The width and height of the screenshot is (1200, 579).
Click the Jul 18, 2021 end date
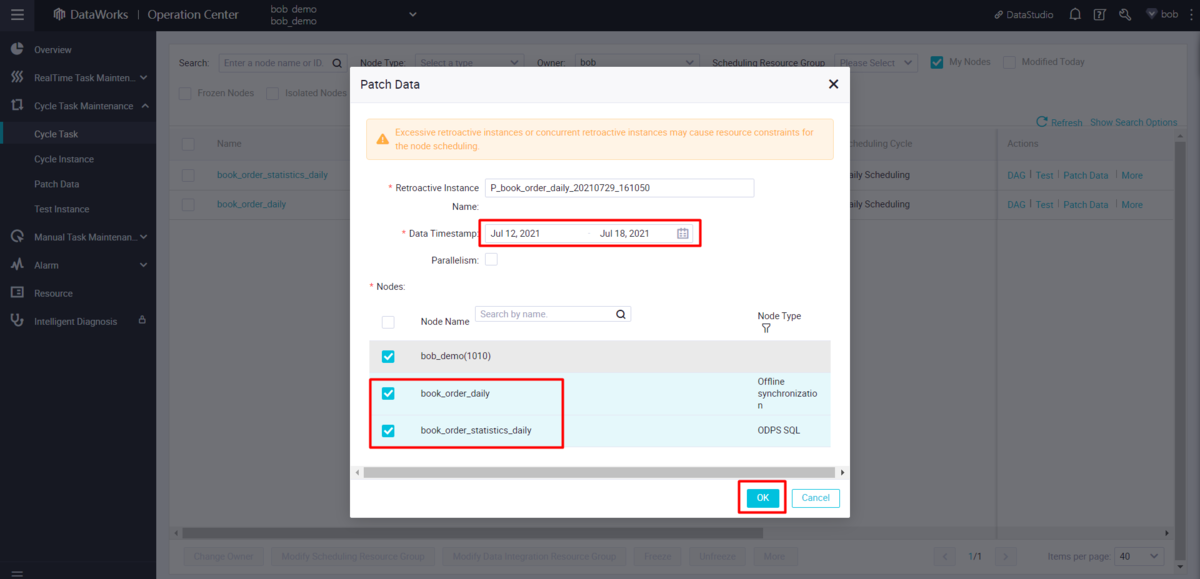[624, 233]
